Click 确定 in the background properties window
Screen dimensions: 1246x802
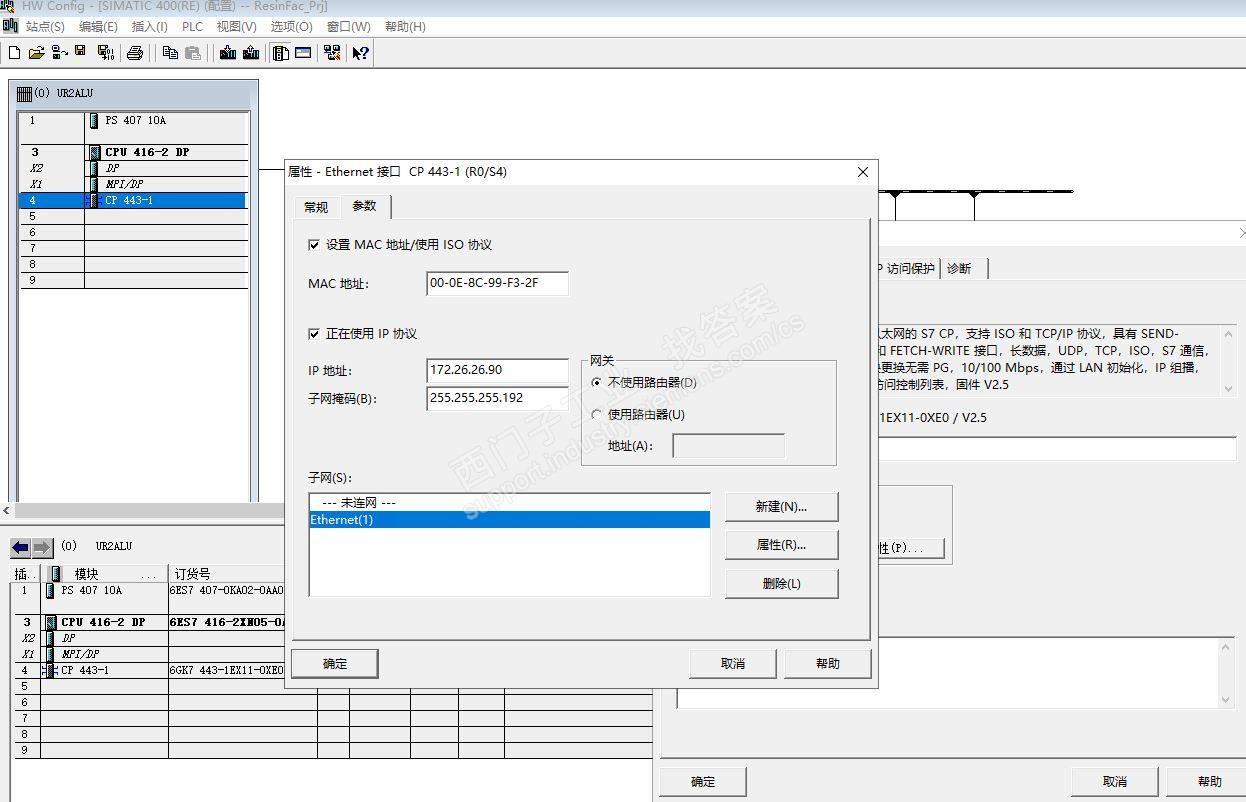(703, 782)
